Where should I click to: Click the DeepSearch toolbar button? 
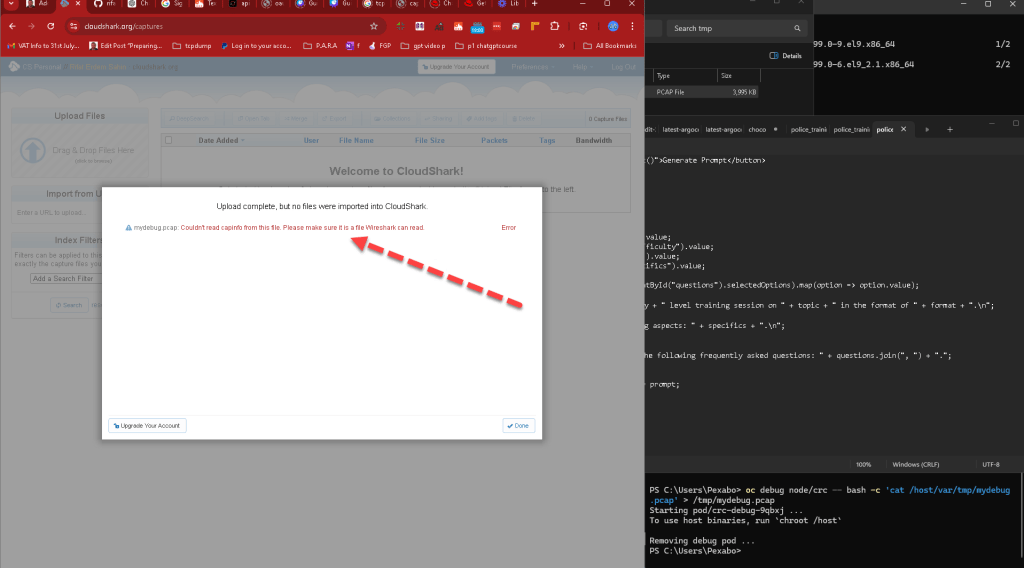click(189, 119)
